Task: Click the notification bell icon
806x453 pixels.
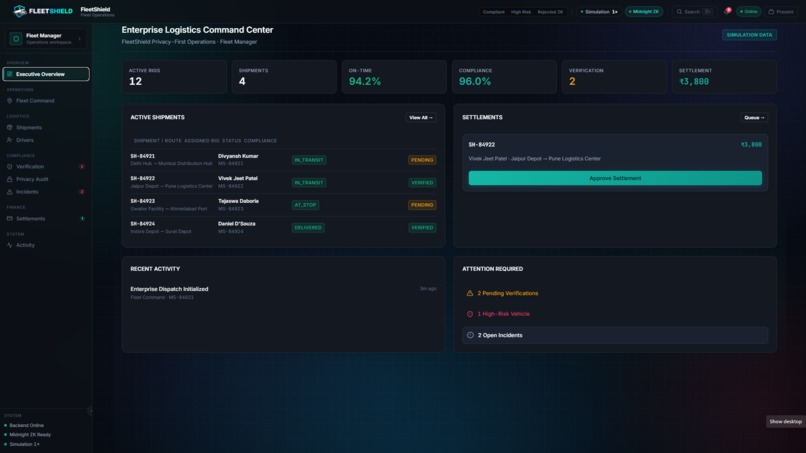Action: [727, 11]
